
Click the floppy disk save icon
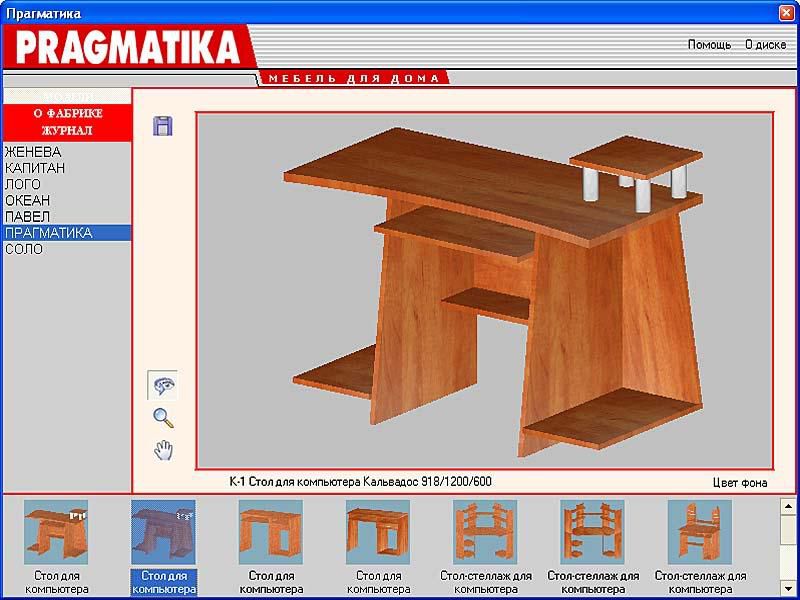pyautogui.click(x=163, y=126)
